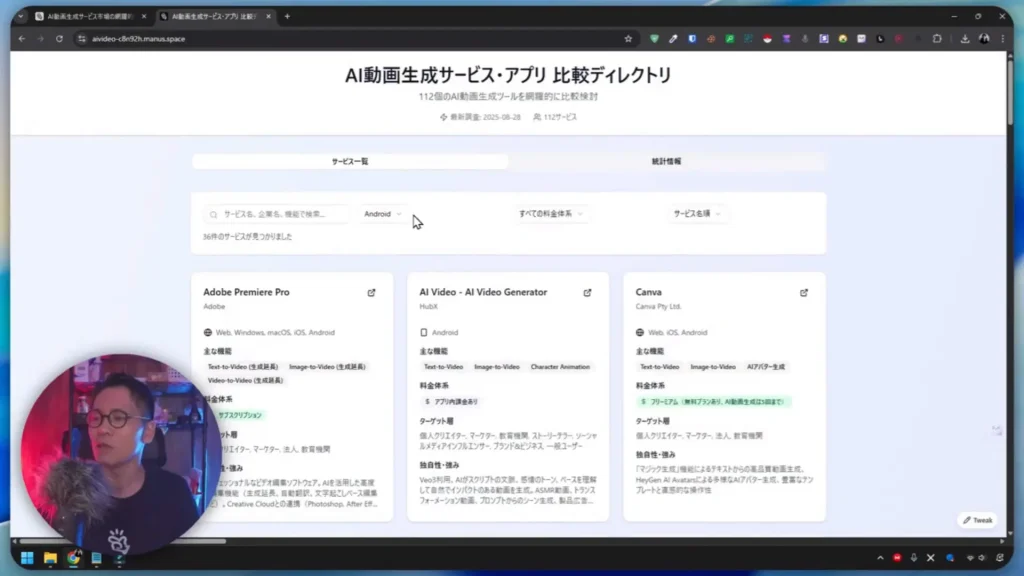The image size is (1024, 576).
Task: Open the Canva card title
Action: coord(648,292)
